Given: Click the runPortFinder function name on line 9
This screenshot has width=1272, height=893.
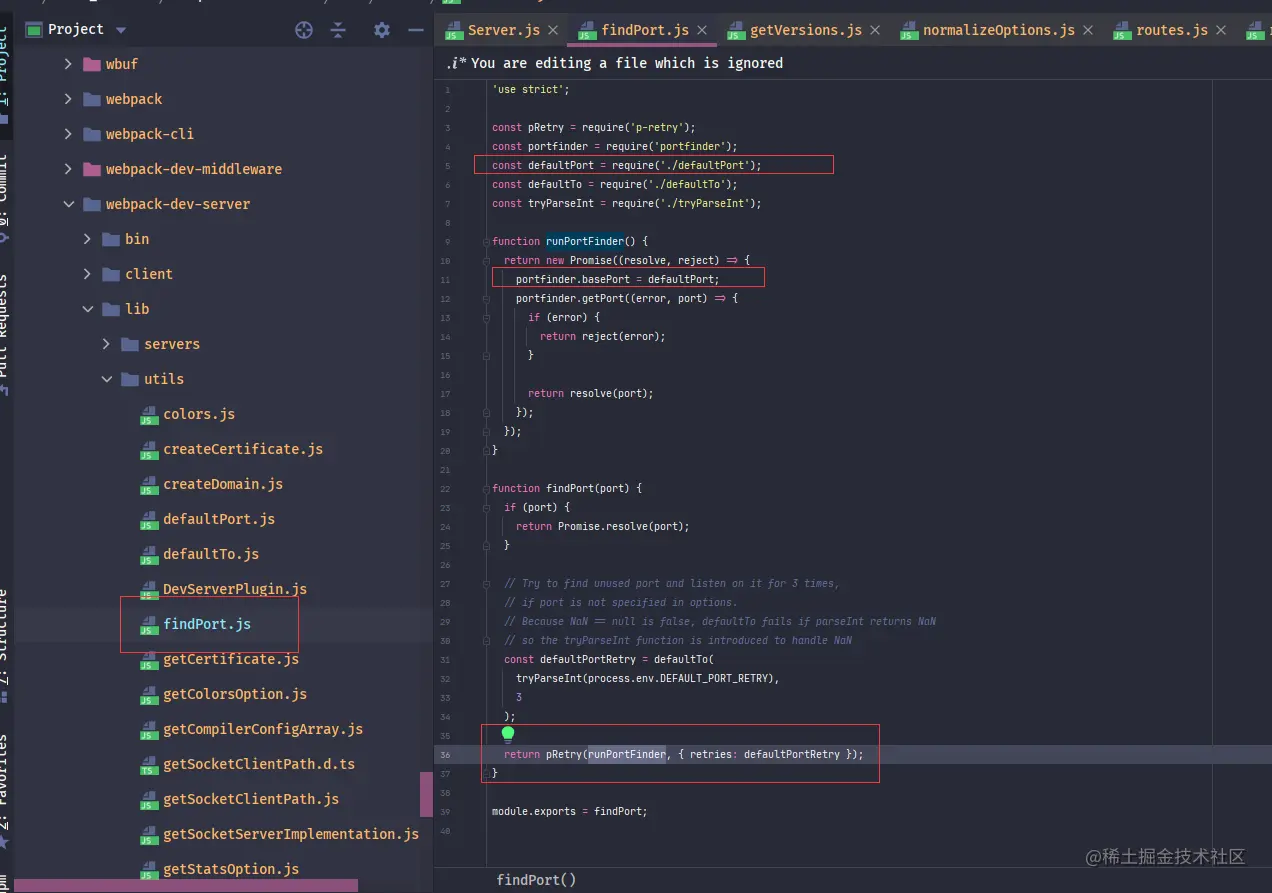Looking at the screenshot, I should pos(584,241).
